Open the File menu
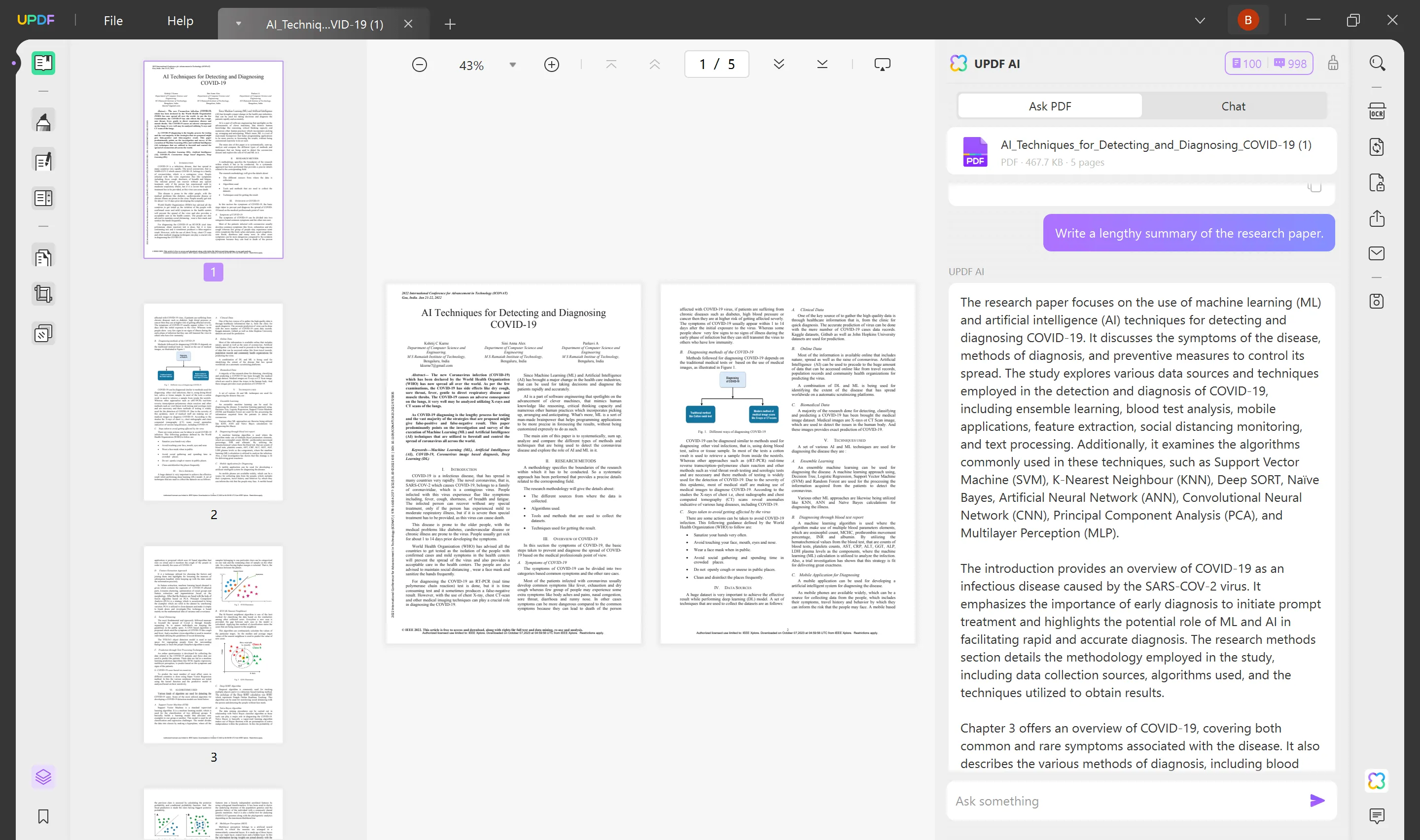 pos(113,21)
